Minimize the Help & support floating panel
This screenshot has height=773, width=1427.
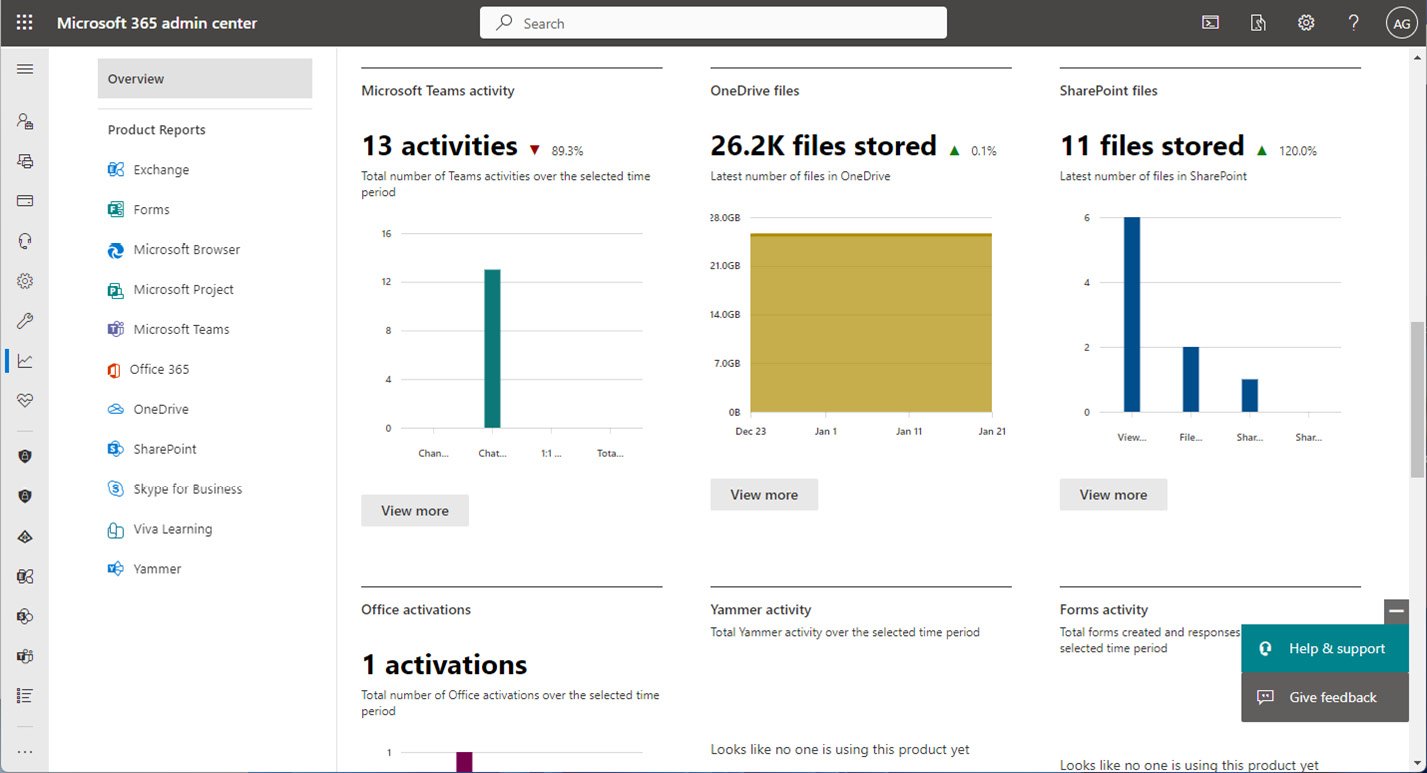[1397, 610]
